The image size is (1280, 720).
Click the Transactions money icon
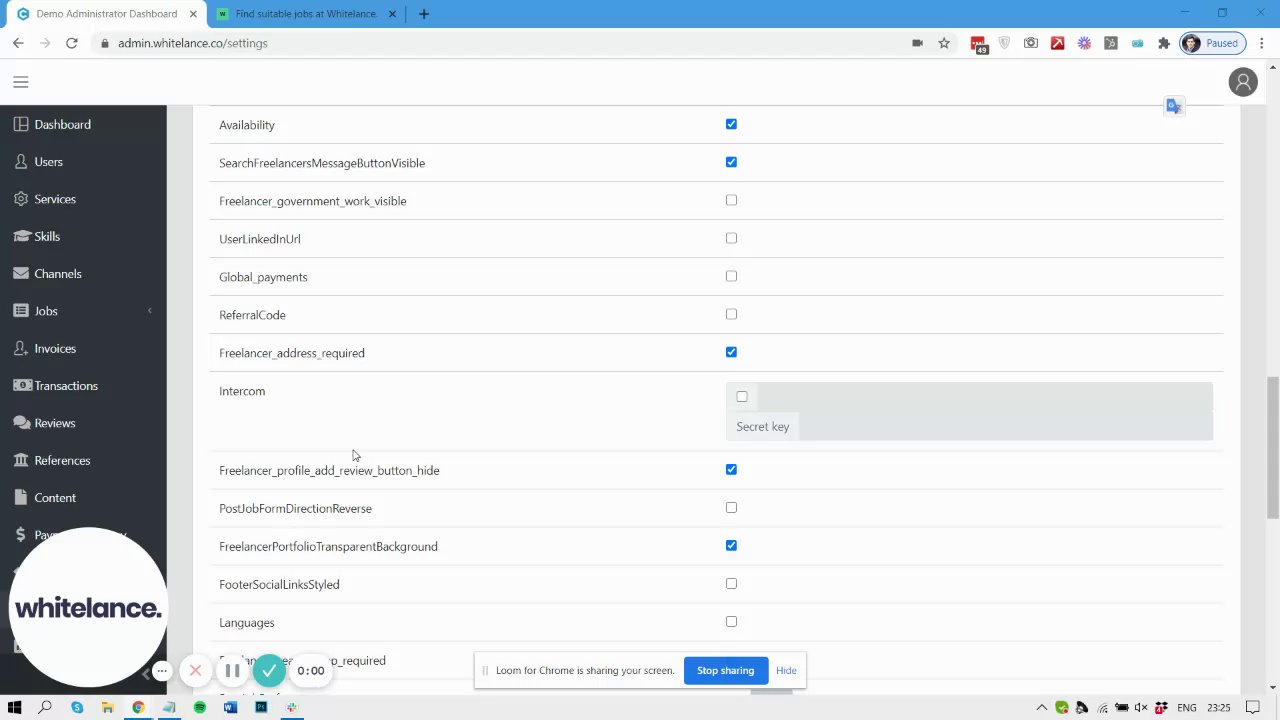tap(21, 385)
